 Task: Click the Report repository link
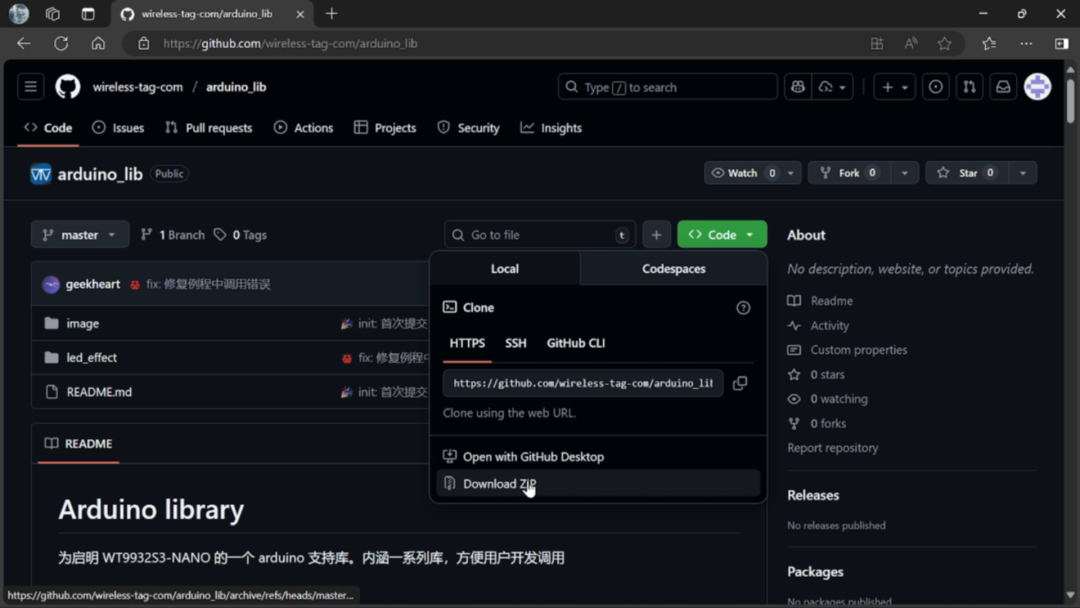(833, 448)
